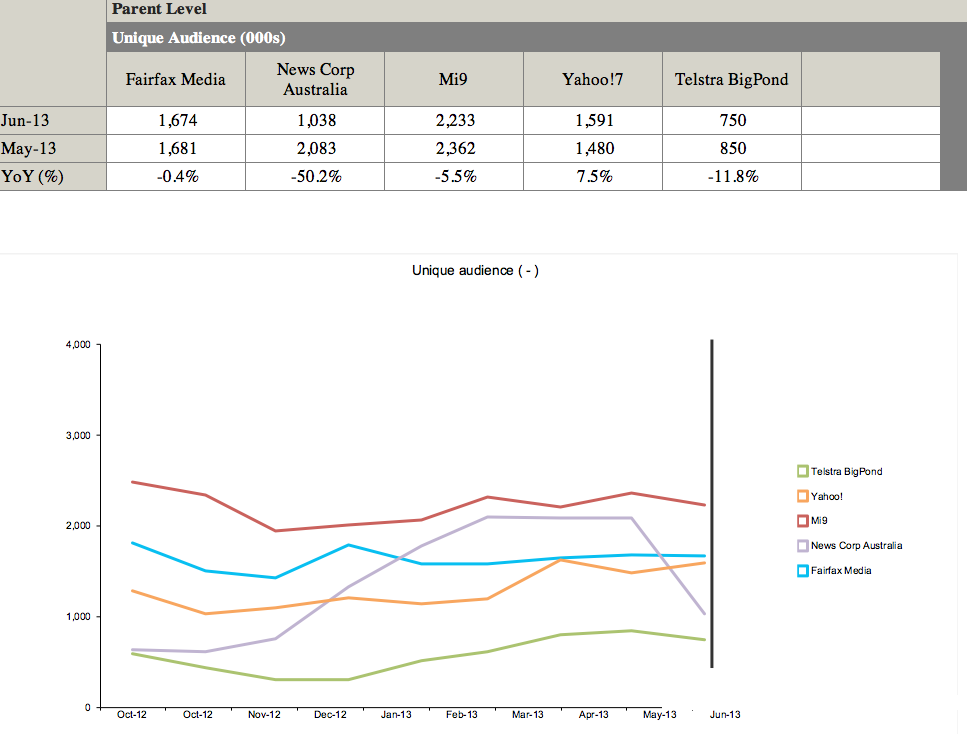Image resolution: width=967 pixels, height=734 pixels.
Task: Click the 0 y-axis label
Action: (x=88, y=707)
